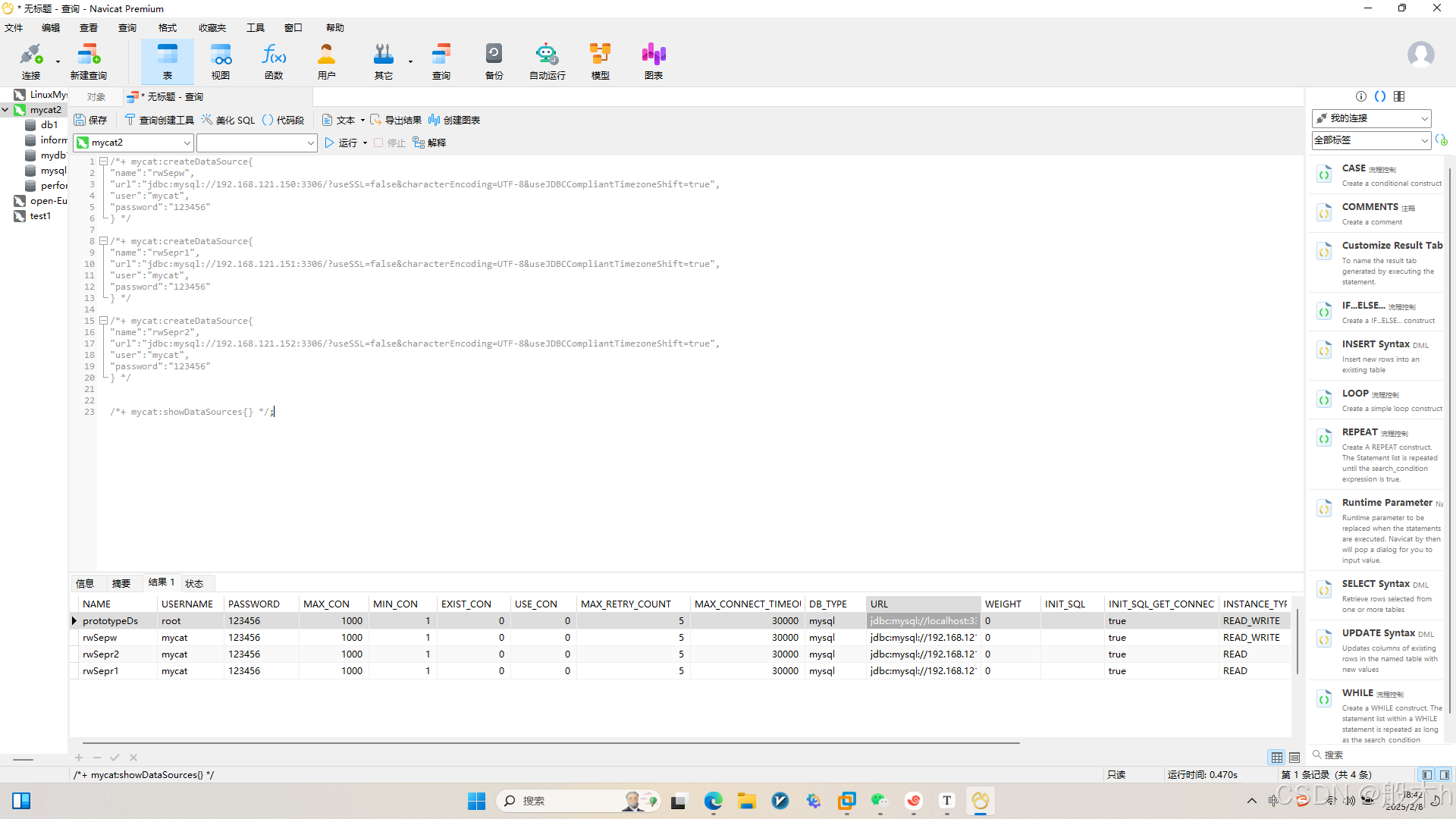
Task: Click 导出结果 export results button
Action: pos(396,120)
